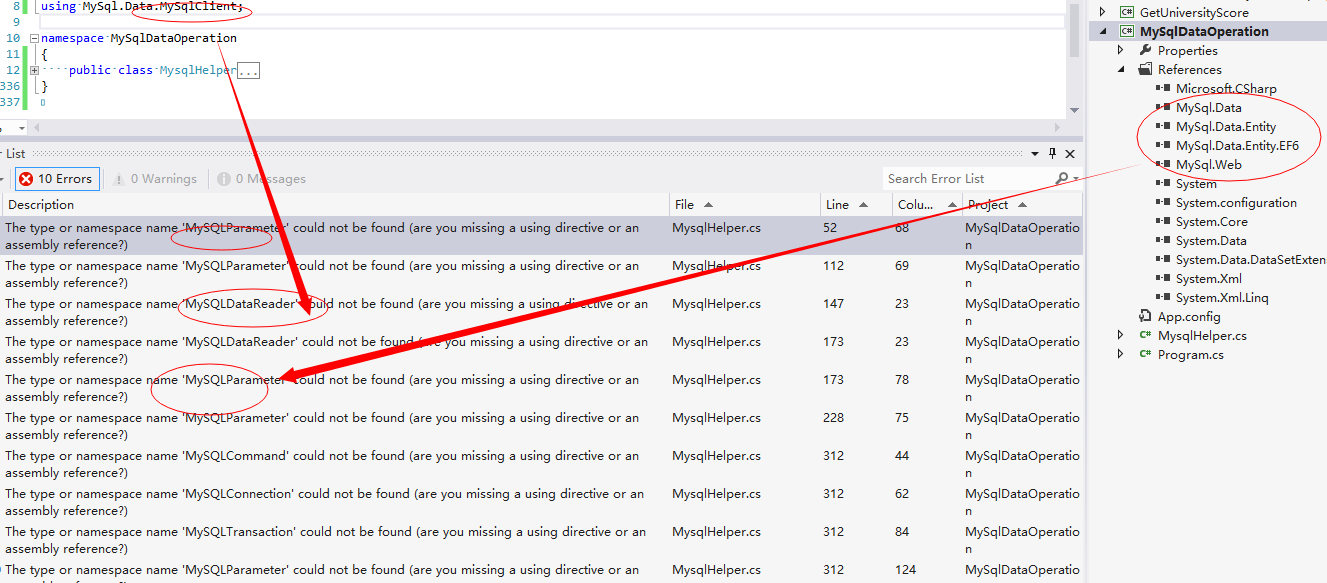Viewport: 1327px width, 583px height.
Task: Select the System.configuration reference icon
Action: point(1163,202)
